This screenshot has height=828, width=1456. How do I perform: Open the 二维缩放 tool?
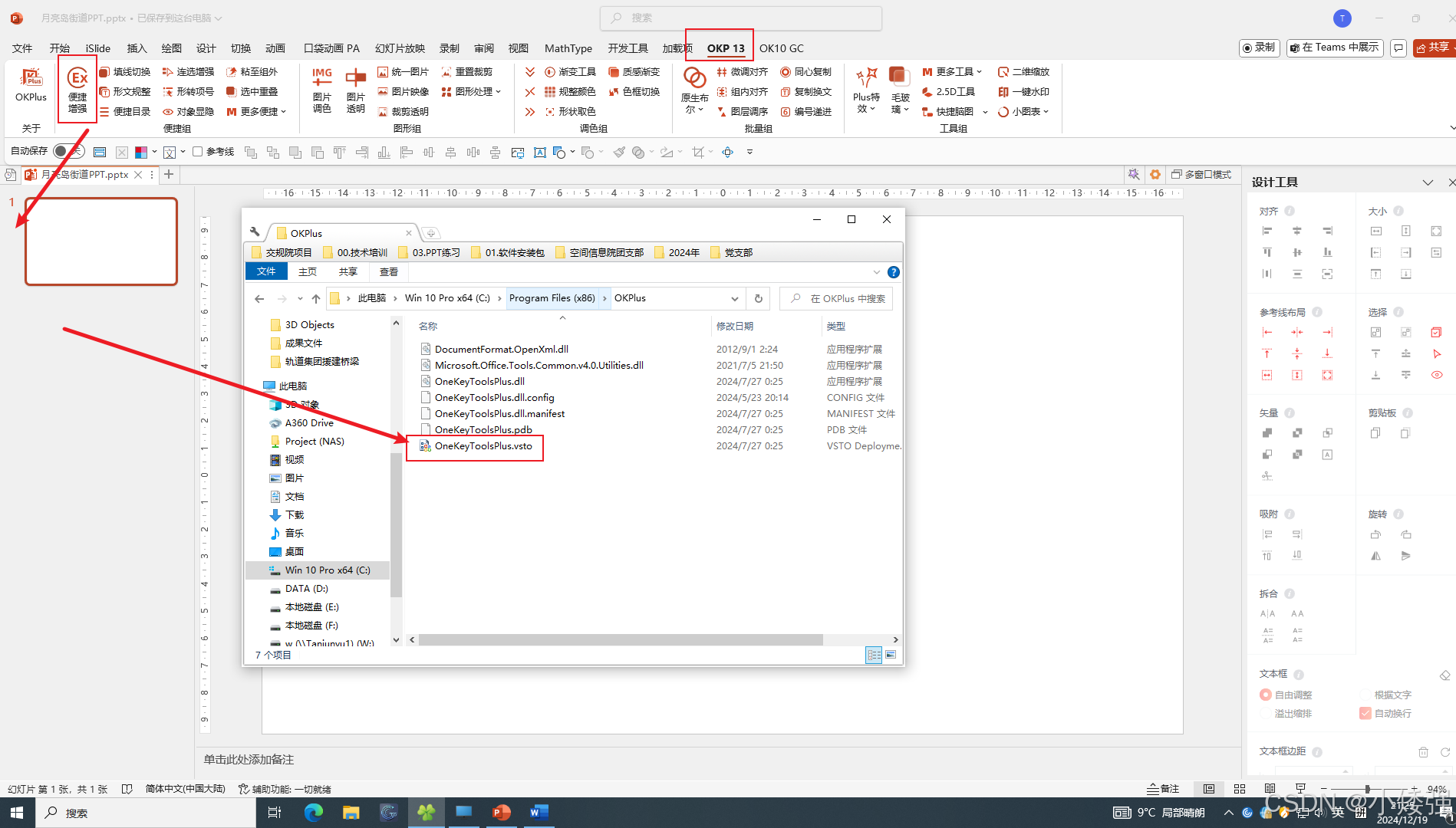(1023, 72)
